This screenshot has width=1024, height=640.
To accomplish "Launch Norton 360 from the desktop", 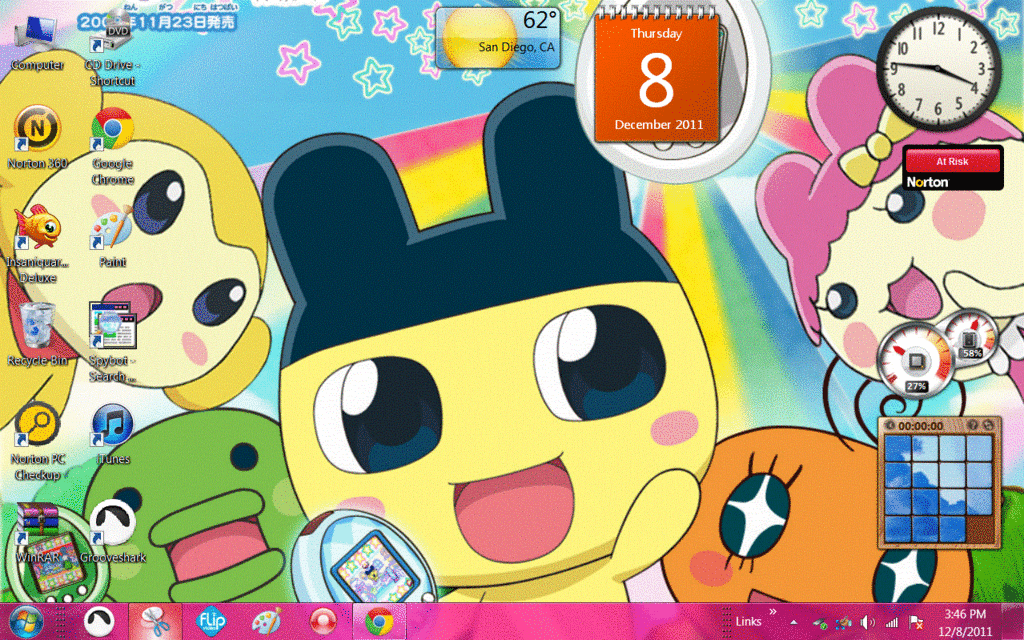I will click(37, 138).
